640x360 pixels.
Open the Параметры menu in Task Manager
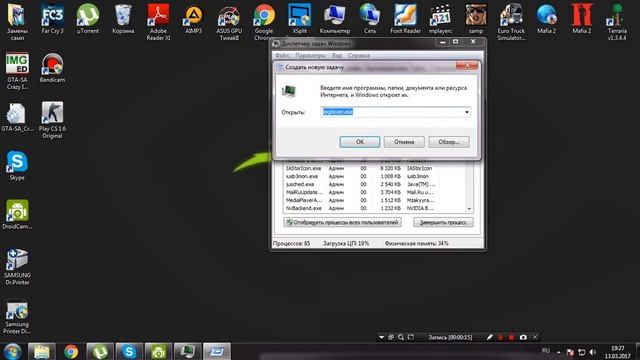pos(310,55)
